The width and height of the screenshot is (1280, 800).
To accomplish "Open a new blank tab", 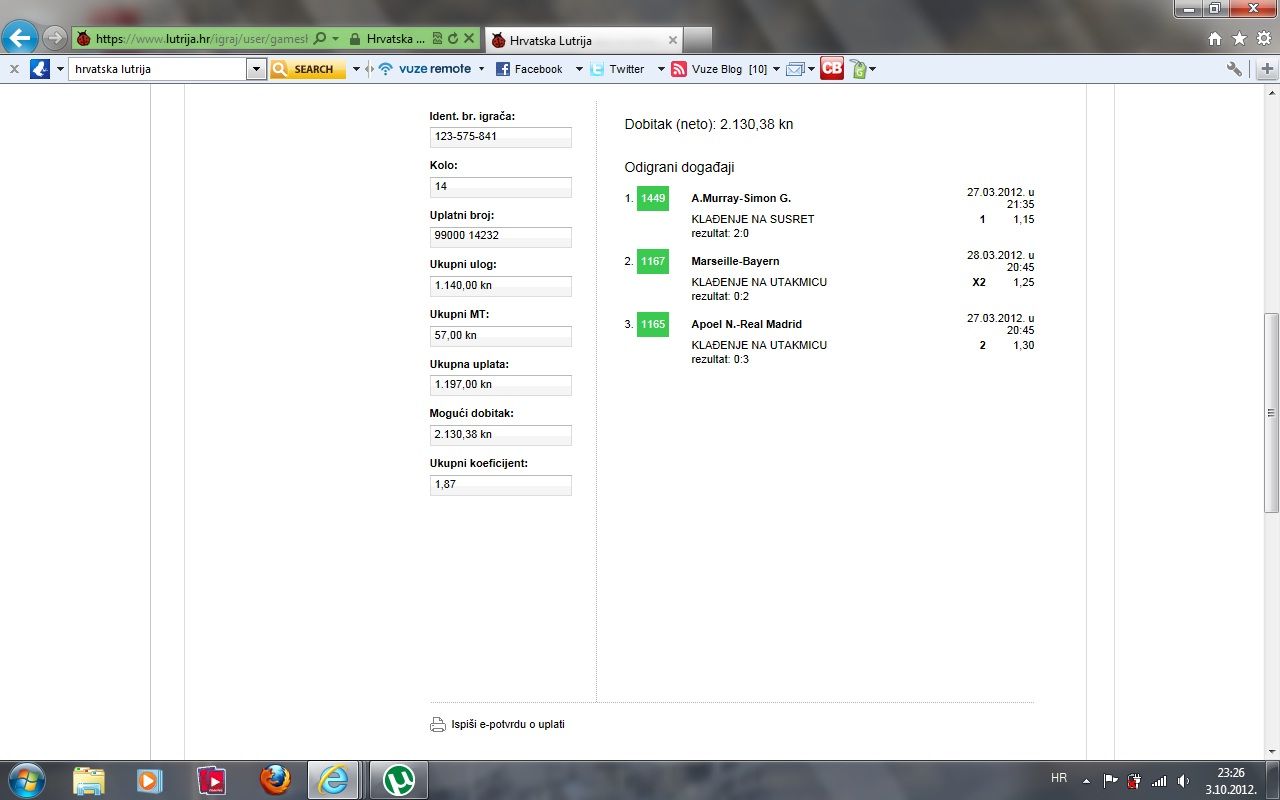I will (698, 41).
